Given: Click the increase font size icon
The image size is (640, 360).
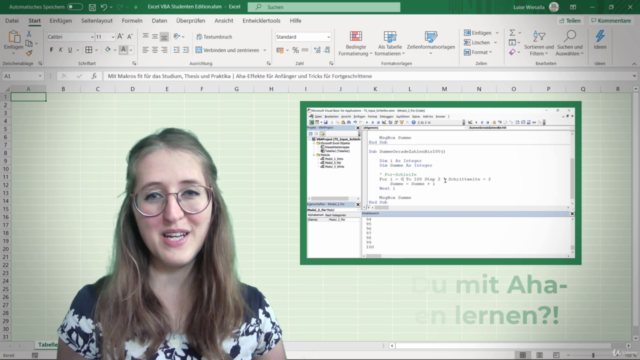Looking at the screenshot, I should [120, 37].
